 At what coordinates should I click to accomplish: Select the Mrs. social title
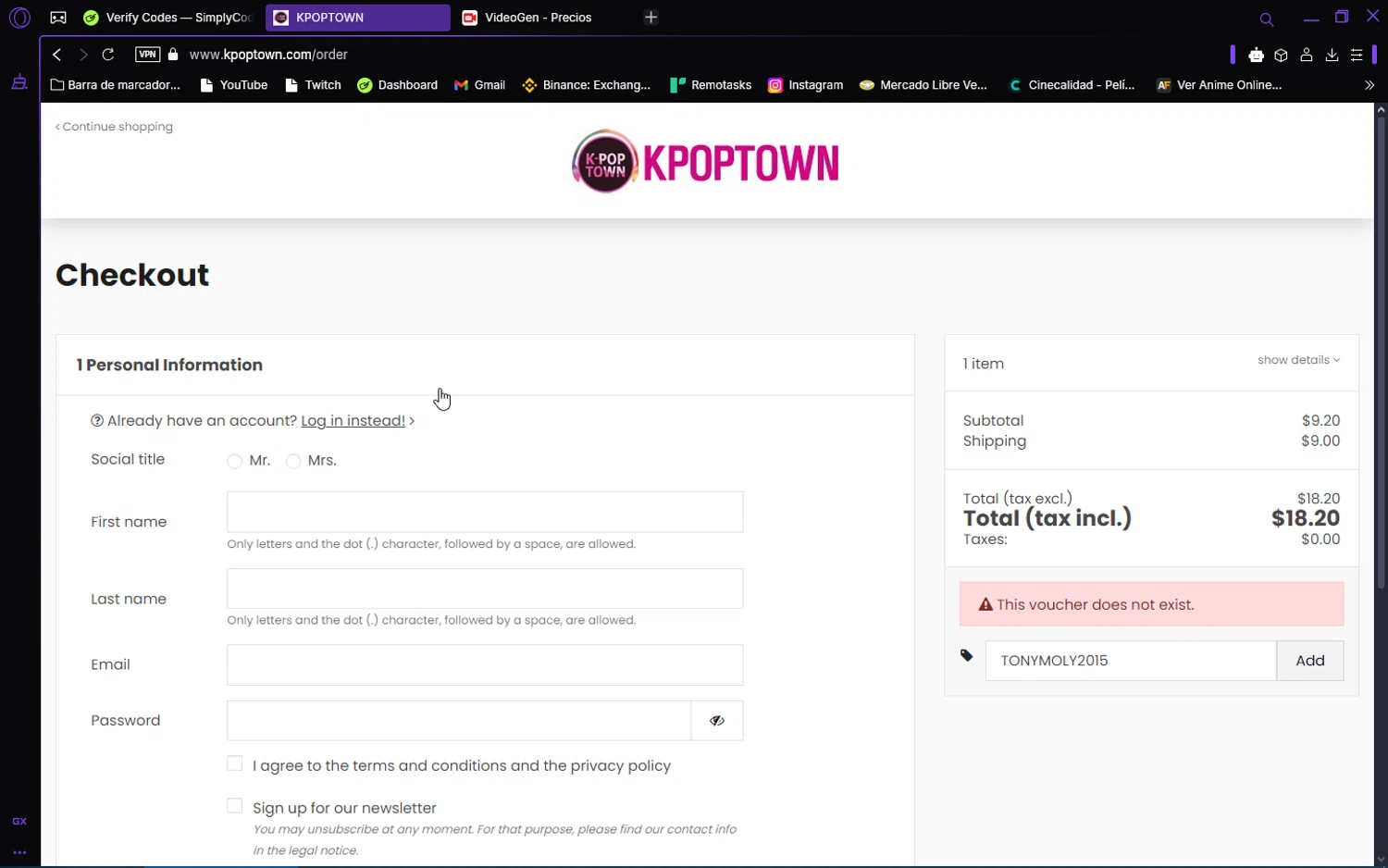tap(293, 461)
